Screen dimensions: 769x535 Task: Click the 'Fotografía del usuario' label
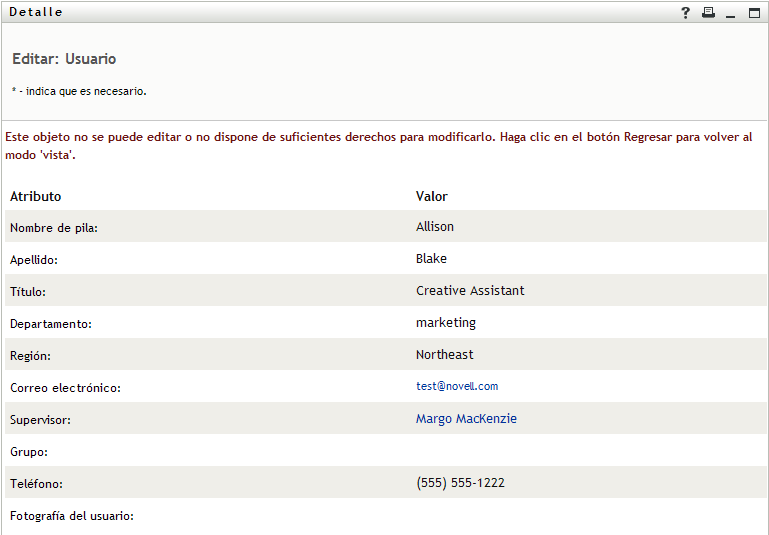pos(72,516)
